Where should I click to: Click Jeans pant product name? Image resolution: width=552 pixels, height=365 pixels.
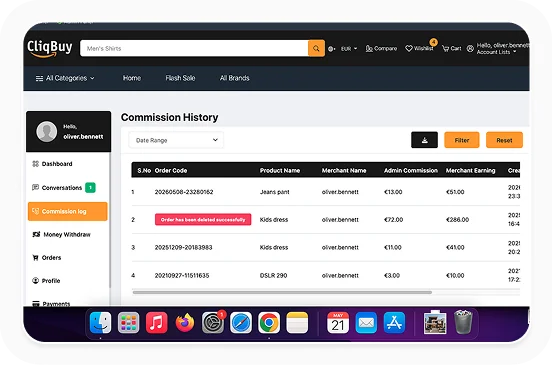coord(275,192)
